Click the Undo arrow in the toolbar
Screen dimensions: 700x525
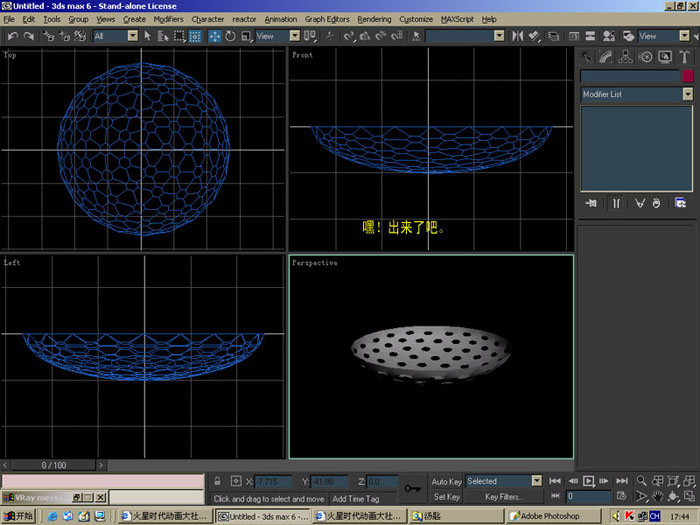coord(13,36)
